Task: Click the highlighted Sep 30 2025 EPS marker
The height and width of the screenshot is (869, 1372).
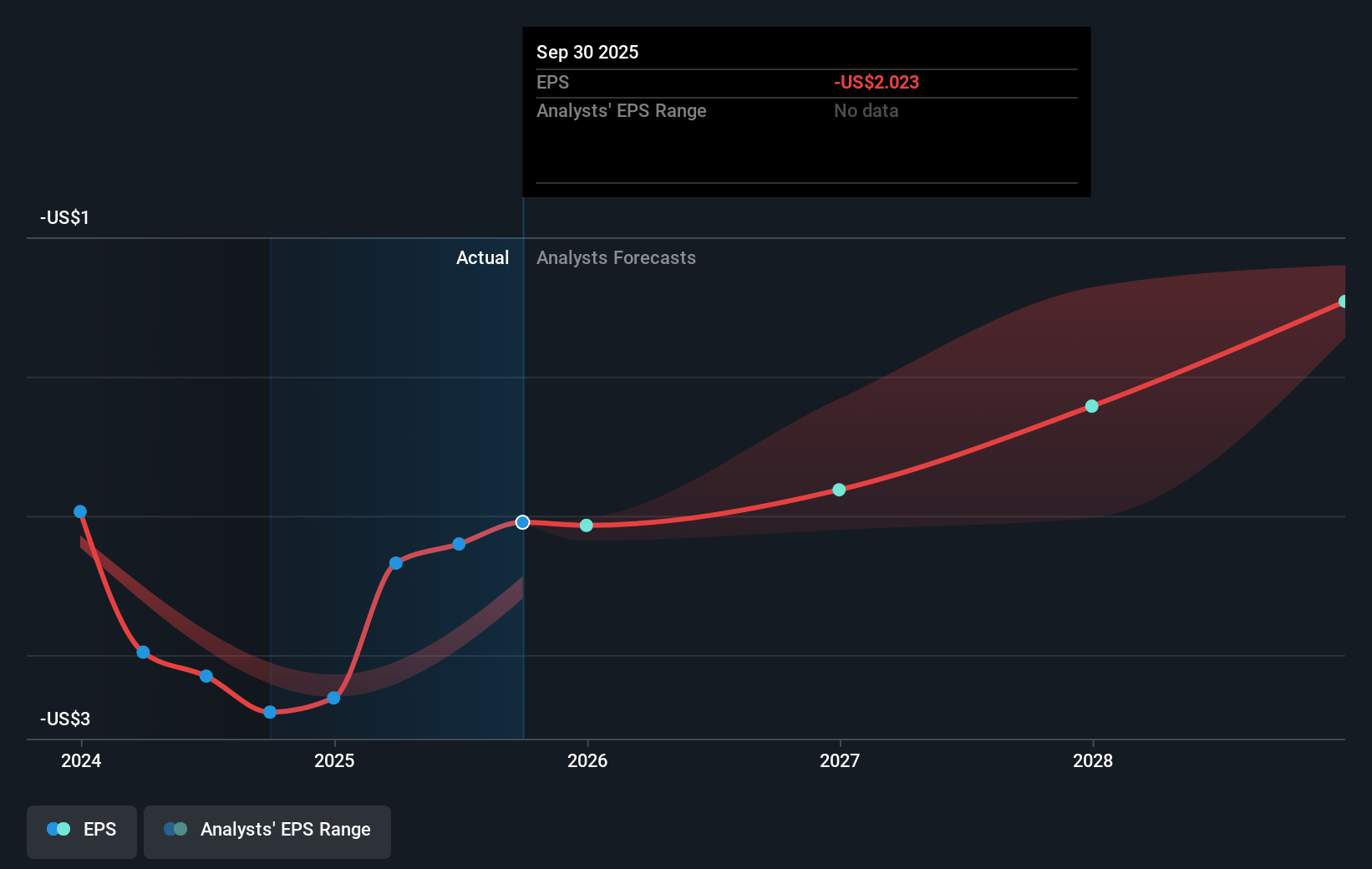Action: click(522, 522)
